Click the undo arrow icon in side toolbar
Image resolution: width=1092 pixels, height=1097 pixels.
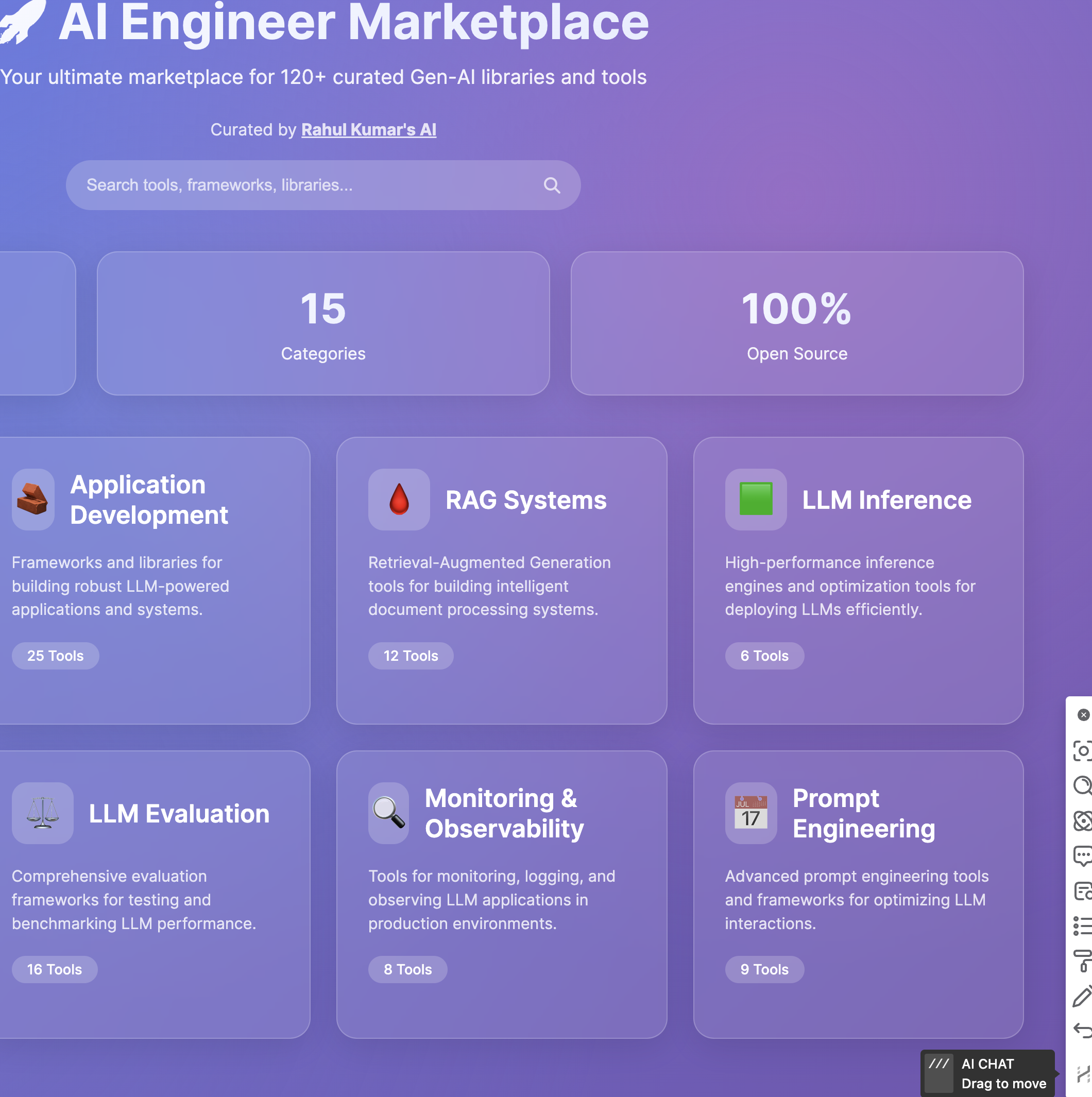click(1083, 1031)
